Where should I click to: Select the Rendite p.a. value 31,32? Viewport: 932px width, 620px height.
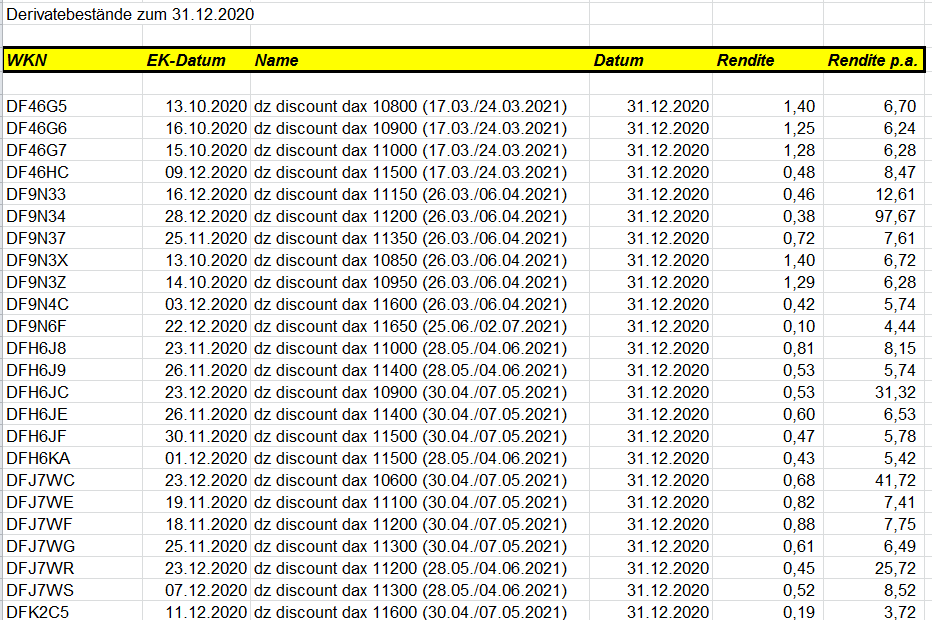(x=895, y=392)
